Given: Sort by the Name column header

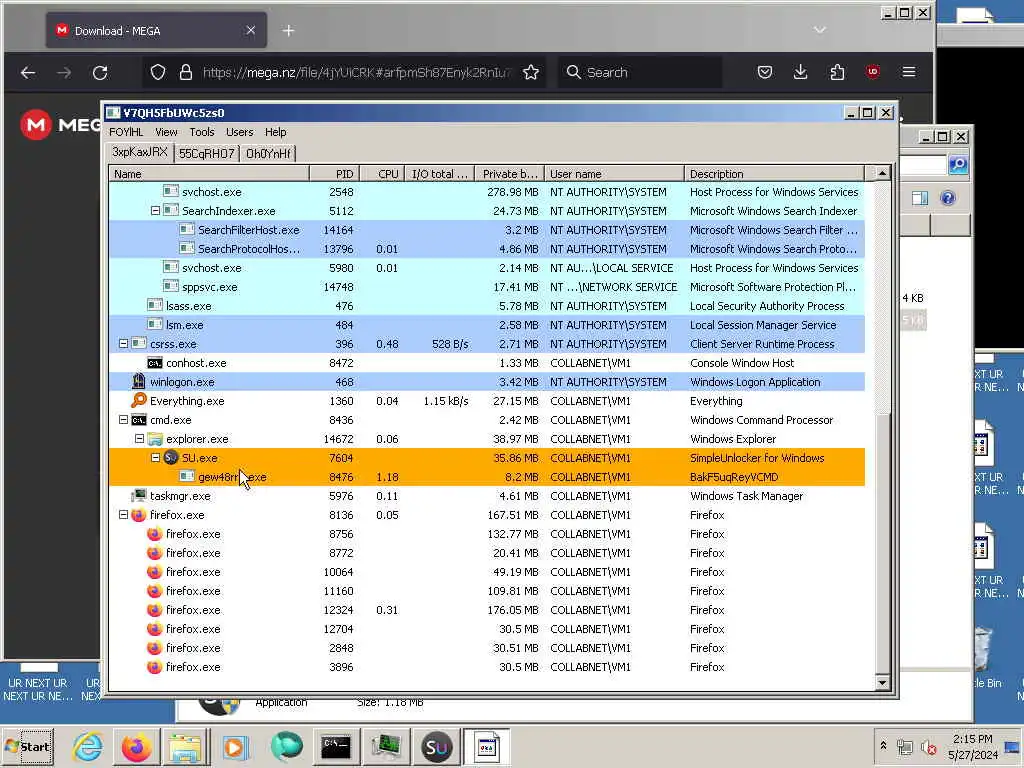Looking at the screenshot, I should click(209, 174).
